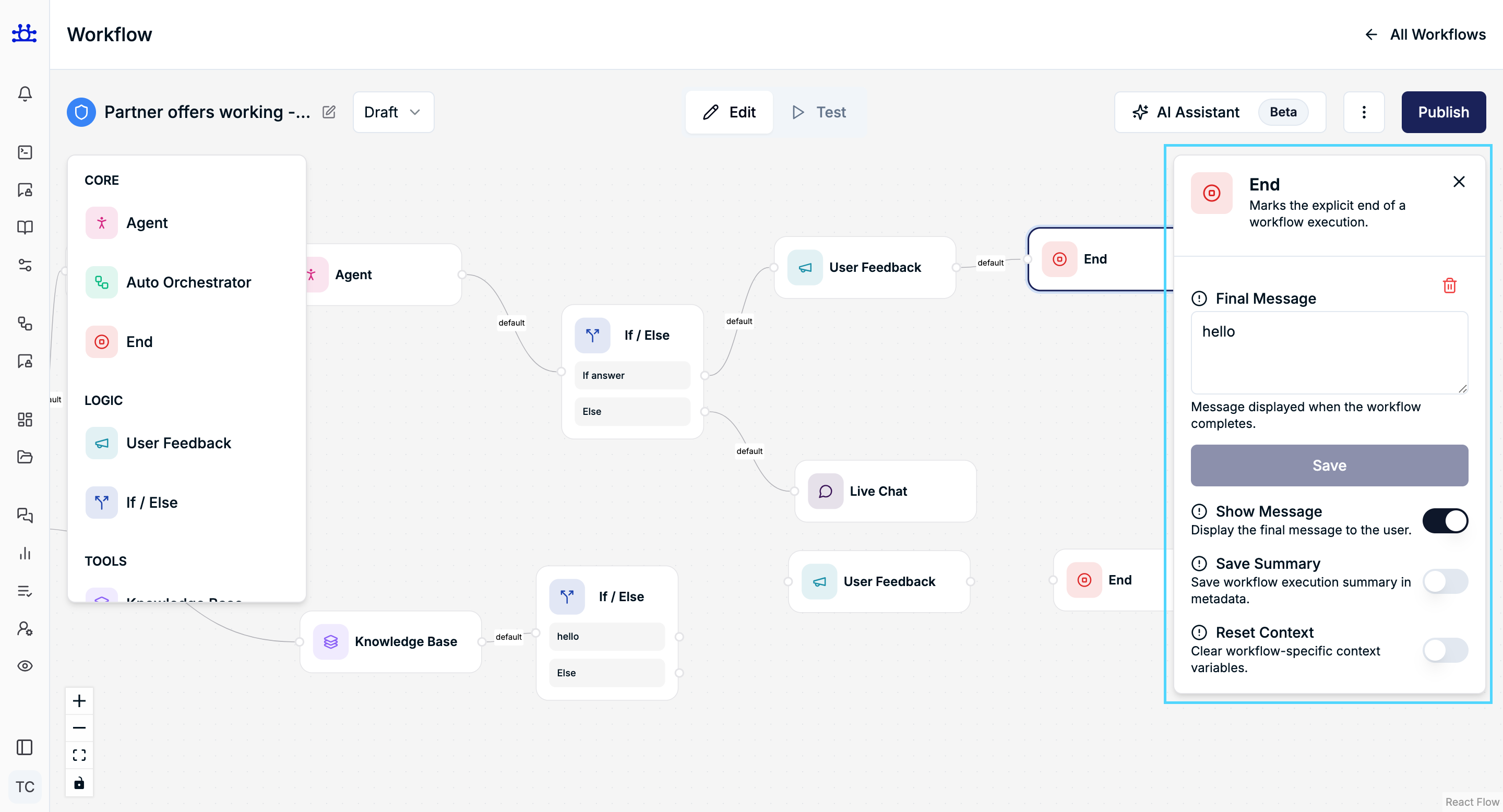Click the analytics bar chart sidebar icon
The image size is (1503, 812).
tap(25, 553)
